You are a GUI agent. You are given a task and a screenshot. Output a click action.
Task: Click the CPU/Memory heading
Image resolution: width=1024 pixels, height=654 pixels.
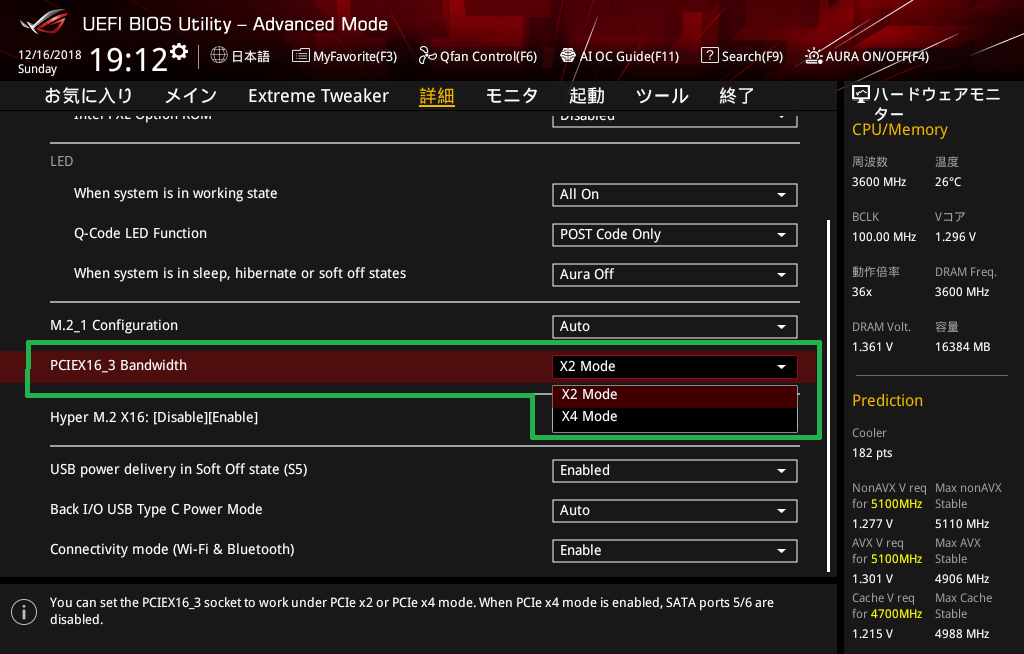point(899,130)
